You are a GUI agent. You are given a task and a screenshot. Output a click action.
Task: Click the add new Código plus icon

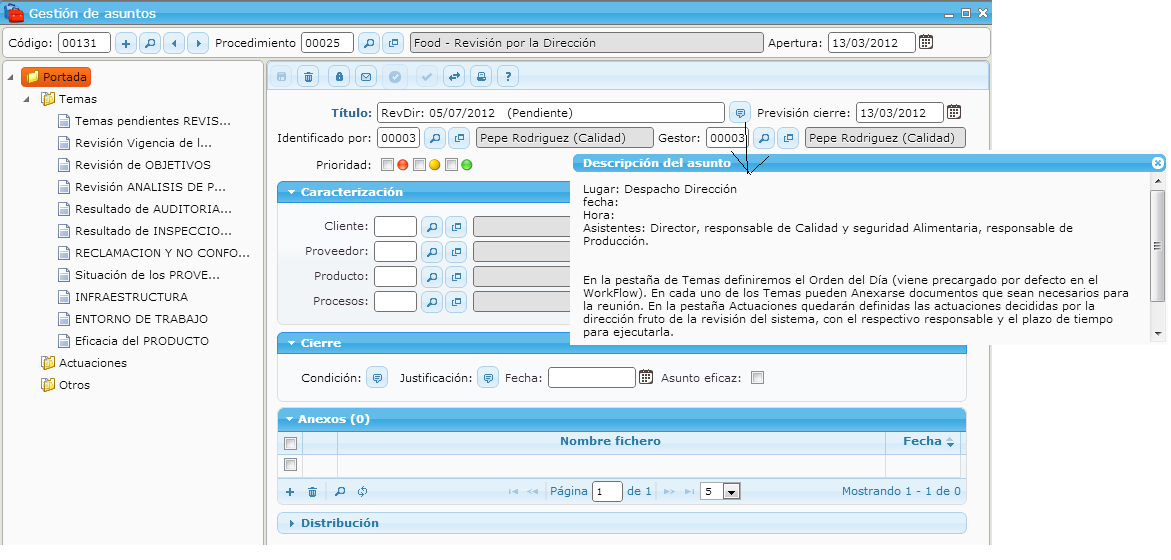tap(125, 43)
